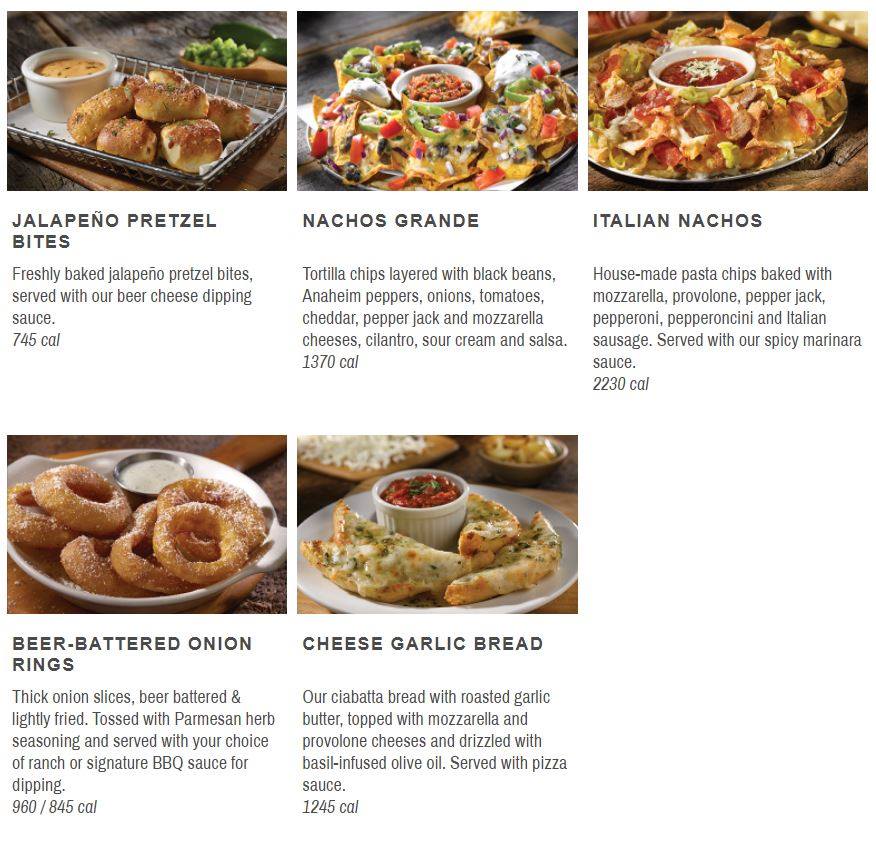Open the Beer-Battered Onion Rings photo
The height and width of the screenshot is (844, 876).
(147, 524)
